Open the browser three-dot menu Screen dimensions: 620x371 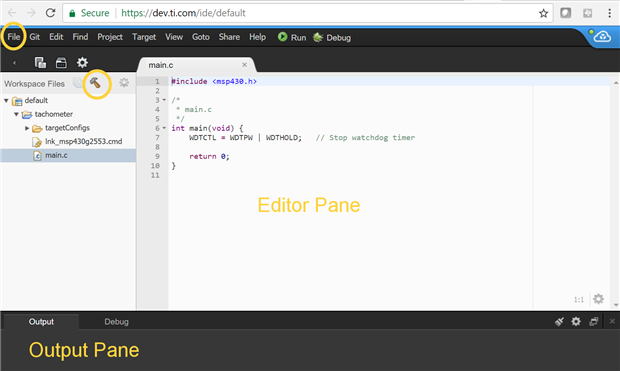coord(609,13)
